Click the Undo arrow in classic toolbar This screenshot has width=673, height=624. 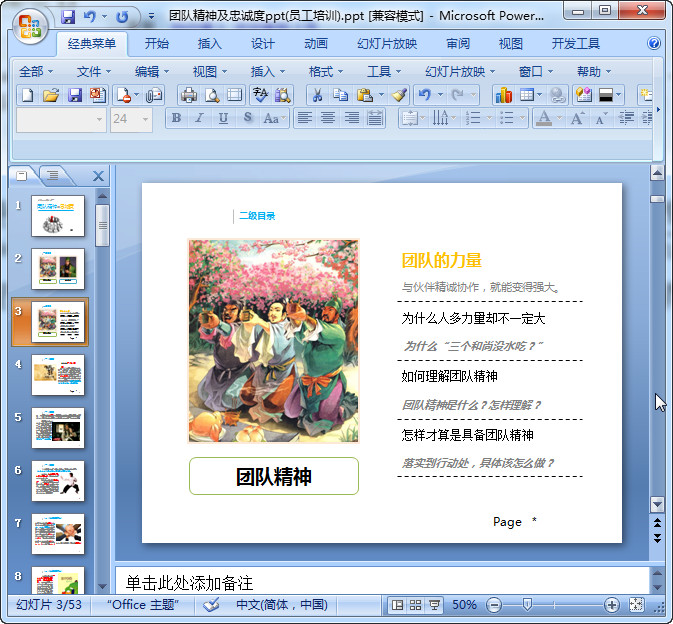point(424,95)
